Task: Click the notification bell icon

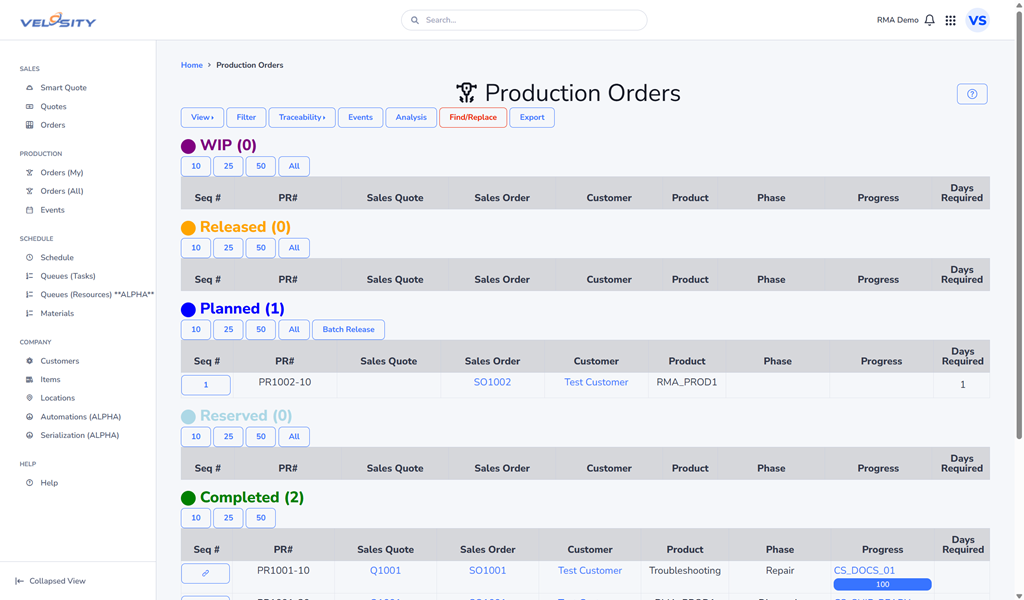Action: [929, 20]
